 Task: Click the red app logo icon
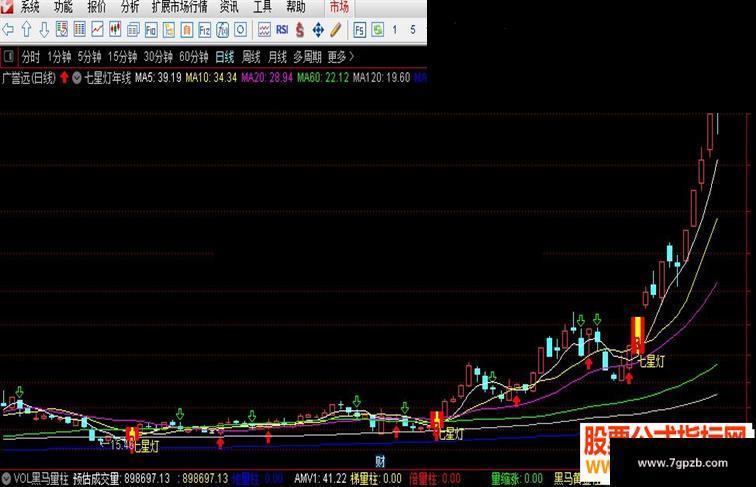7,6
